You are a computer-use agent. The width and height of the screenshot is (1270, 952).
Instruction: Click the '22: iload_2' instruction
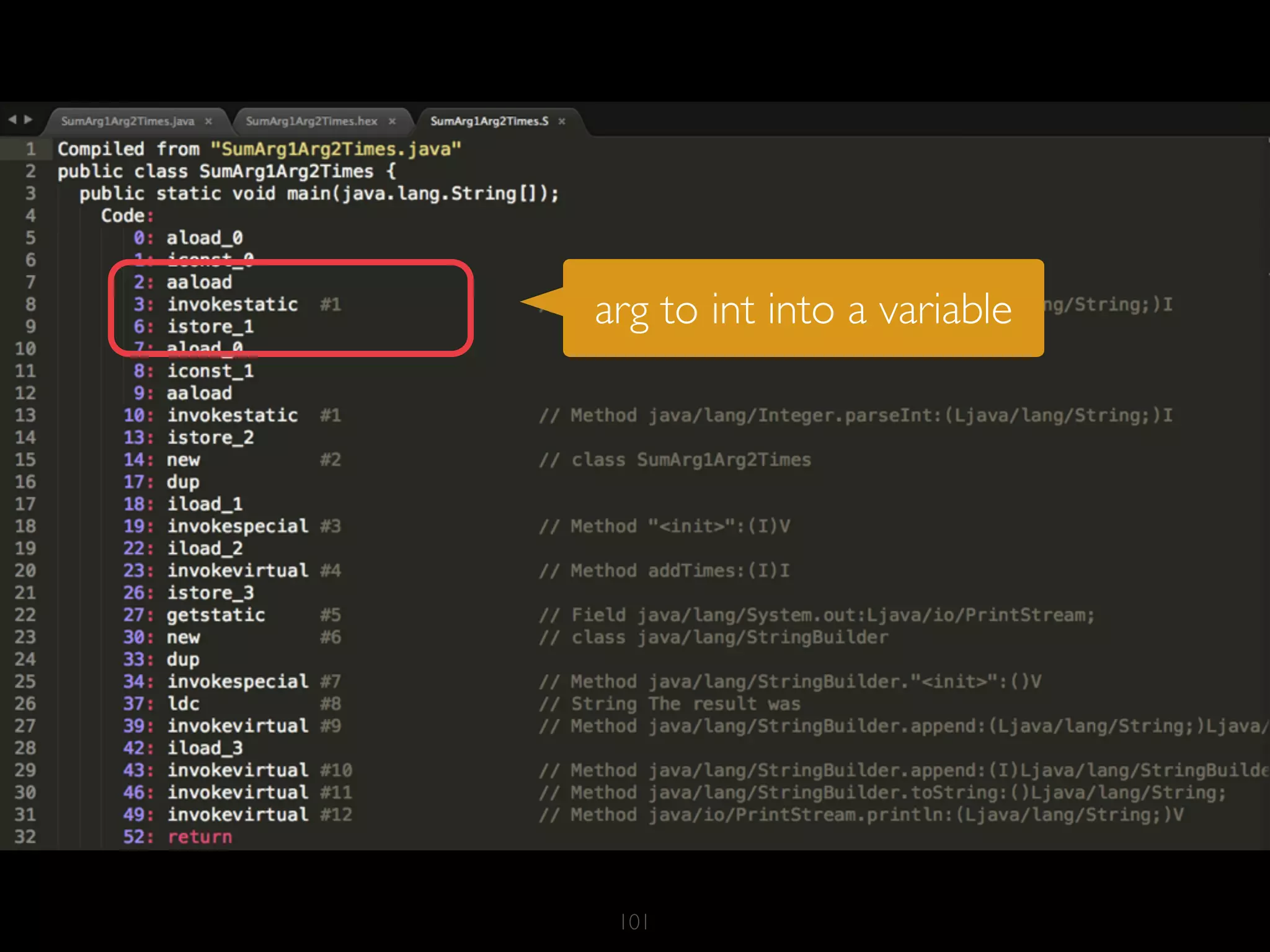point(183,549)
